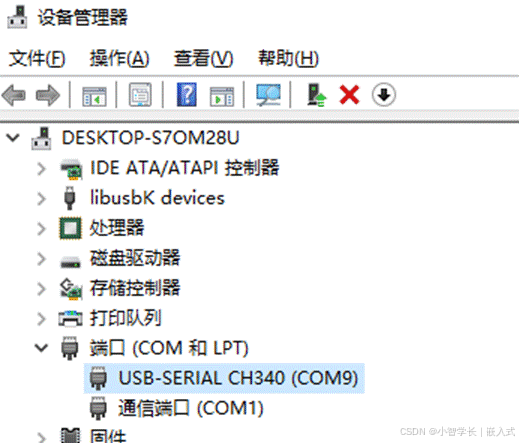Click Scan for hardware changes icon
519x443 pixels.
268,95
